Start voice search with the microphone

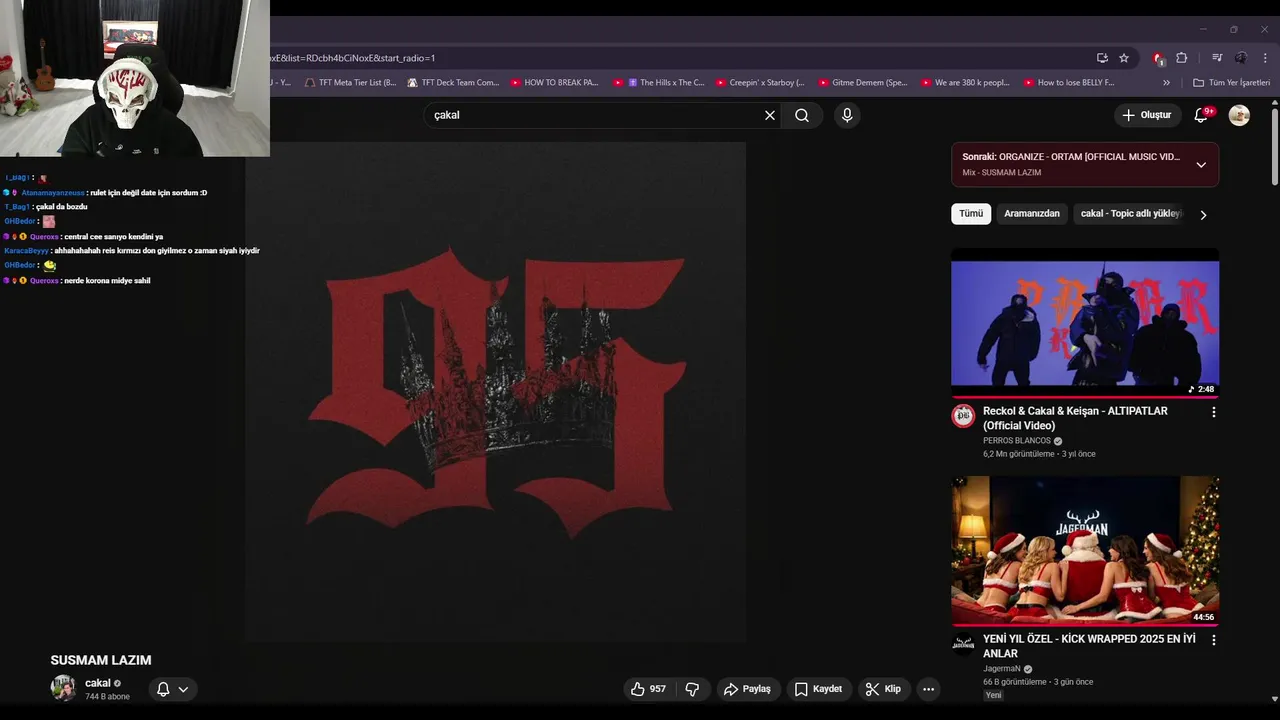847,115
